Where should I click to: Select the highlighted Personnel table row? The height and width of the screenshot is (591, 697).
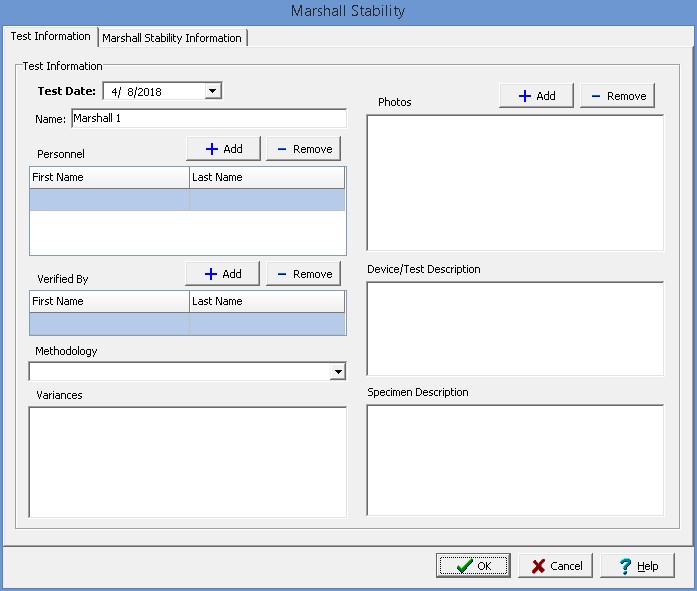click(x=187, y=200)
